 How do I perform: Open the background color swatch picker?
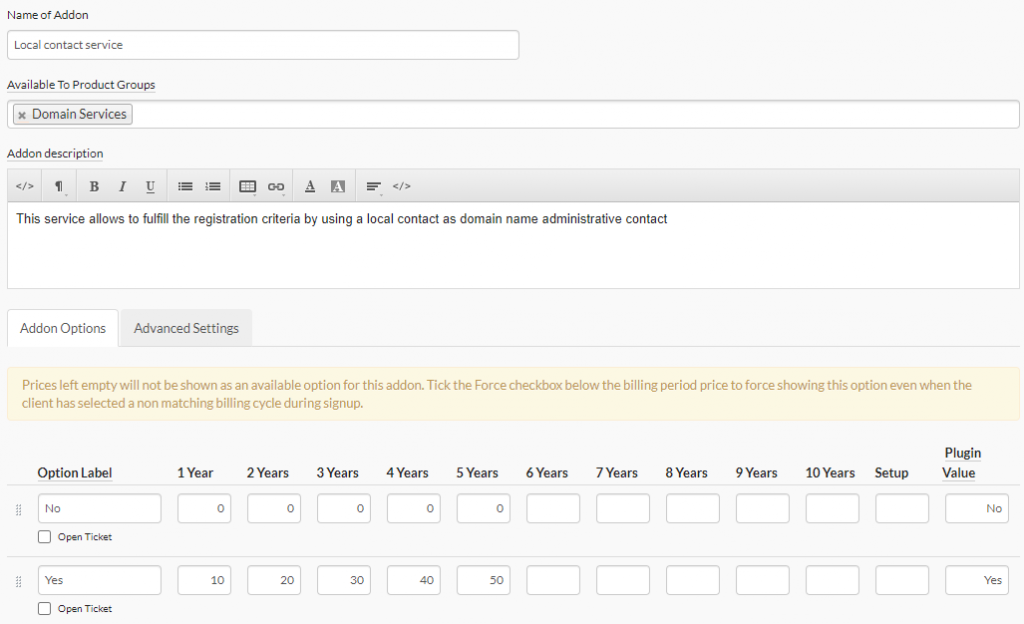(338, 186)
